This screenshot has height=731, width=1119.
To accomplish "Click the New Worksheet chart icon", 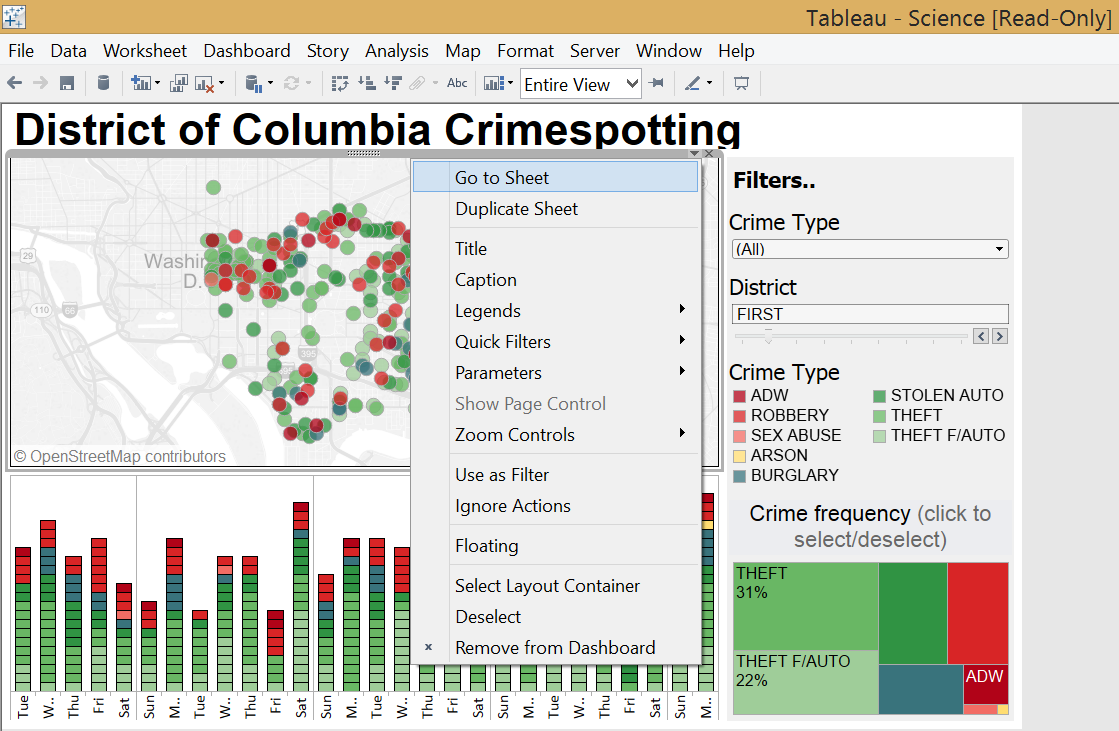I will point(141,84).
